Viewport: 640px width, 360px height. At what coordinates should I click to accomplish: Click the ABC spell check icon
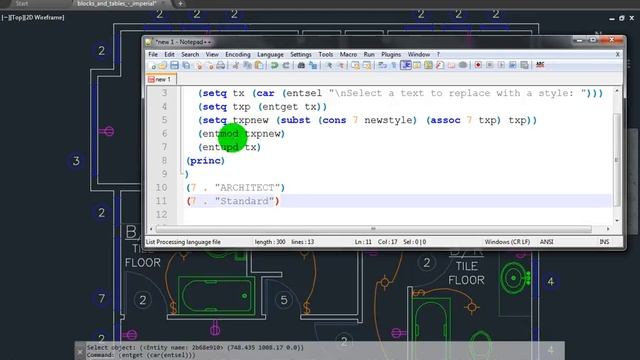(x=540, y=65)
